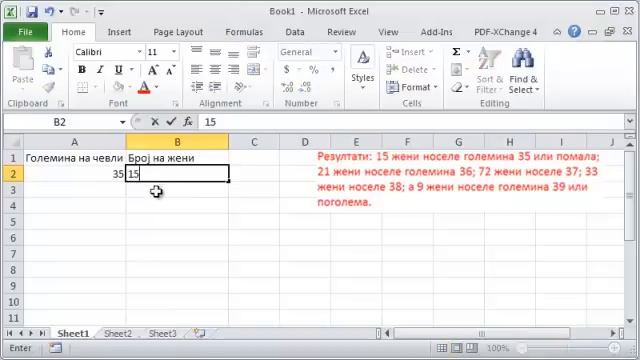Click the Paste clipboard icon
The image size is (640, 360).
pos(23,59)
